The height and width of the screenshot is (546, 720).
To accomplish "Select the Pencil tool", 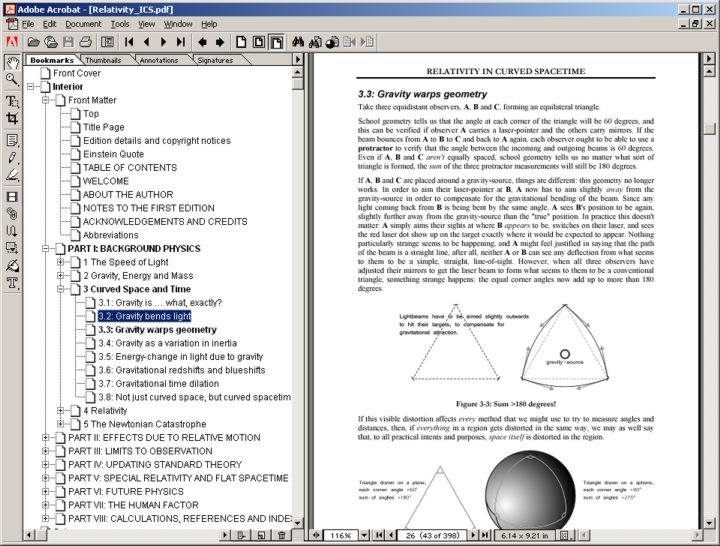I will (x=12, y=158).
